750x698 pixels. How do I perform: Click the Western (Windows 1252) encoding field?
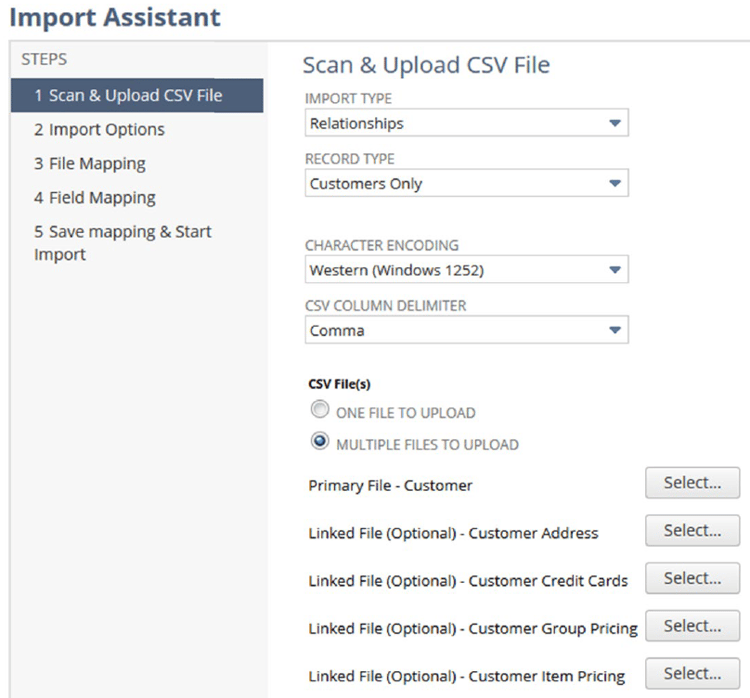(466, 270)
